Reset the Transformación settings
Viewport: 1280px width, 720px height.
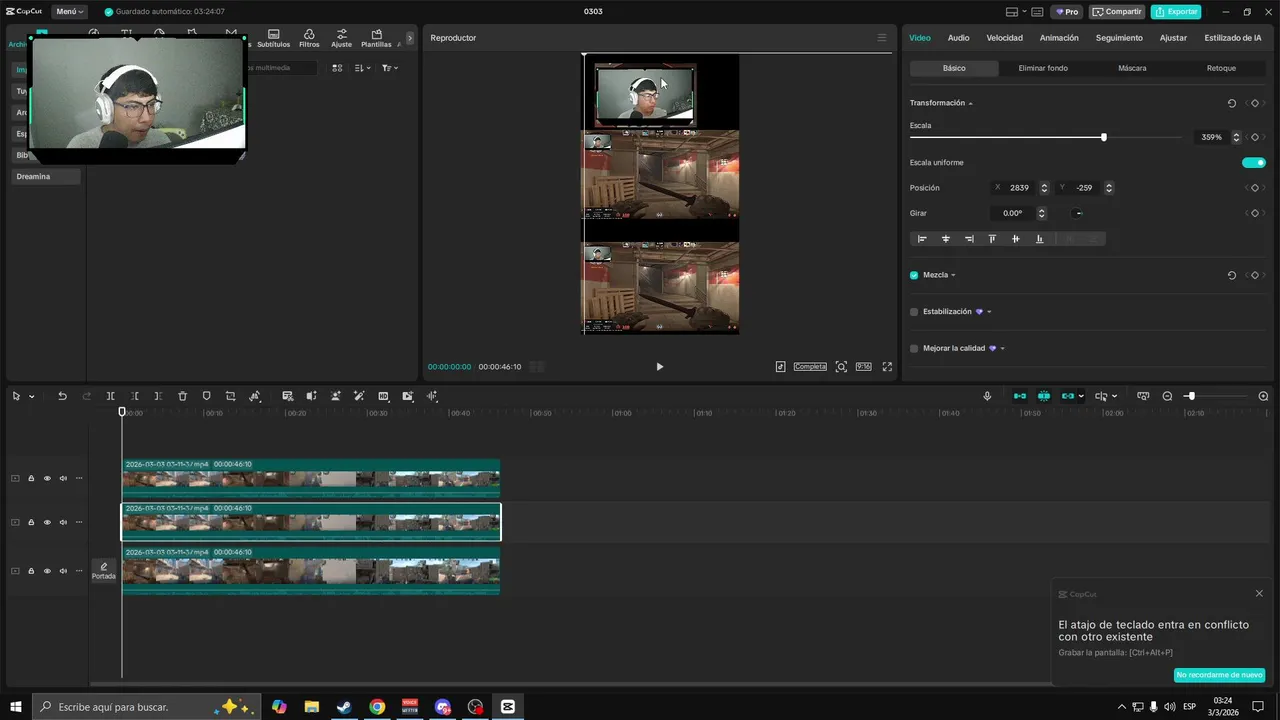[x=1231, y=103]
